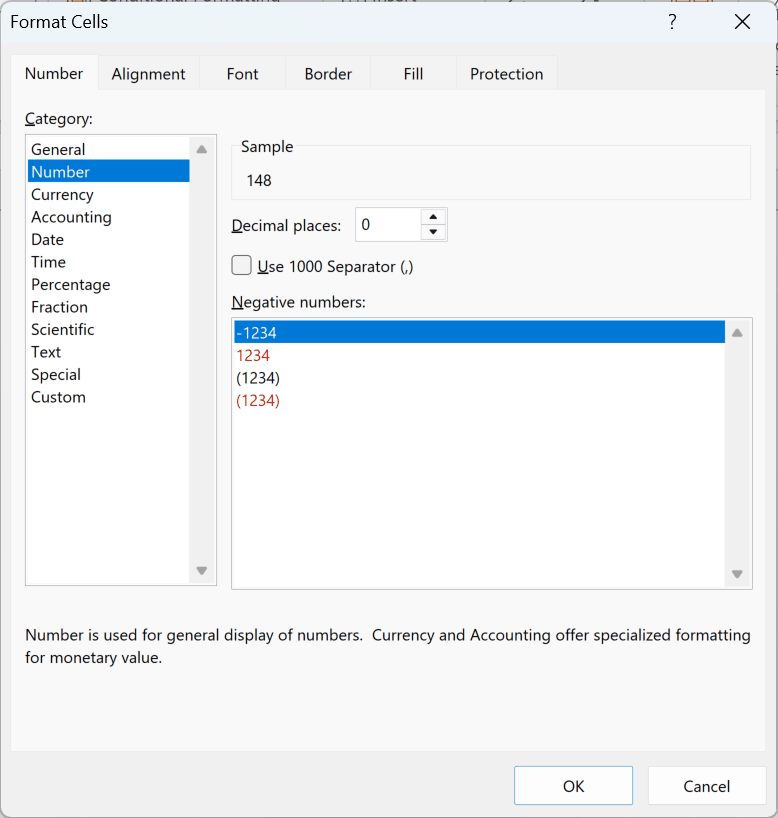The height and width of the screenshot is (818, 778).
Task: Choose the Custom category
Action: 109,396
